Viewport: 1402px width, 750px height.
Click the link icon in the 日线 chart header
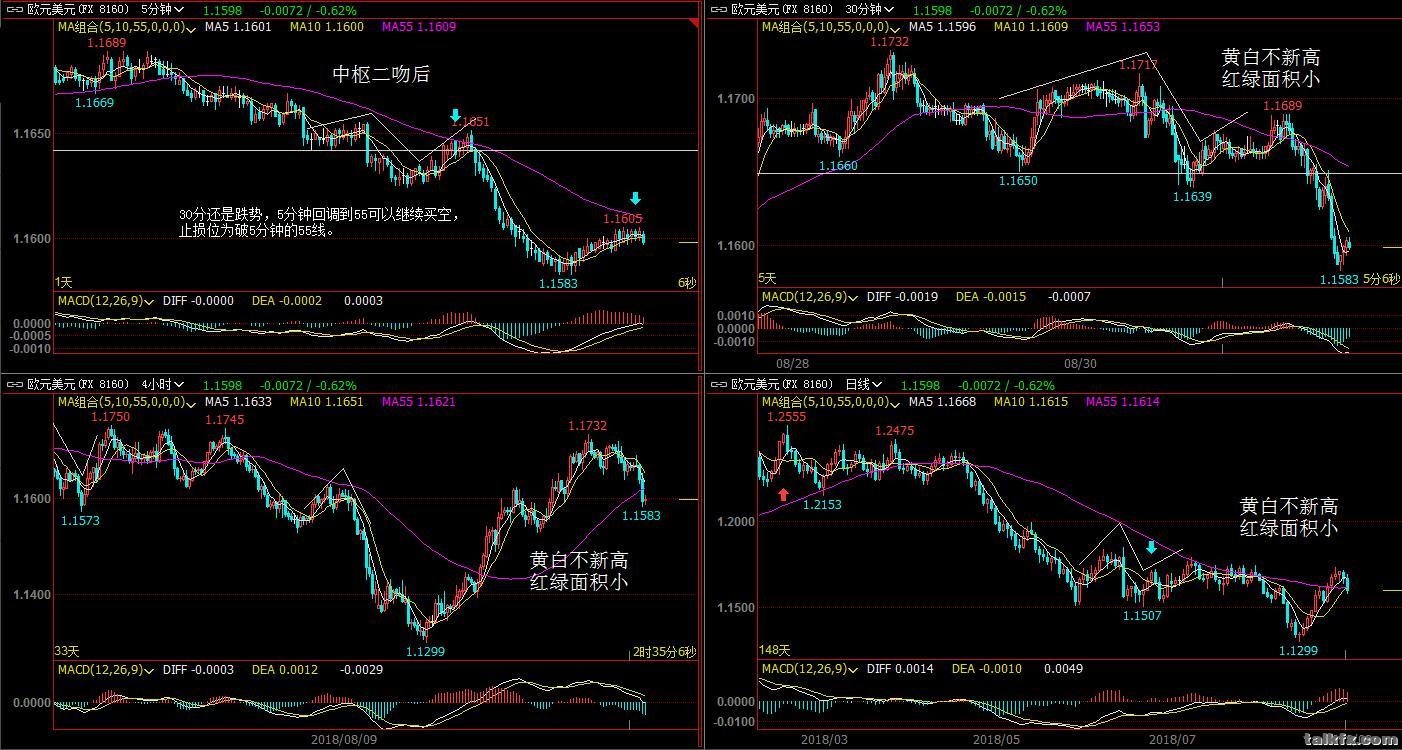point(719,384)
